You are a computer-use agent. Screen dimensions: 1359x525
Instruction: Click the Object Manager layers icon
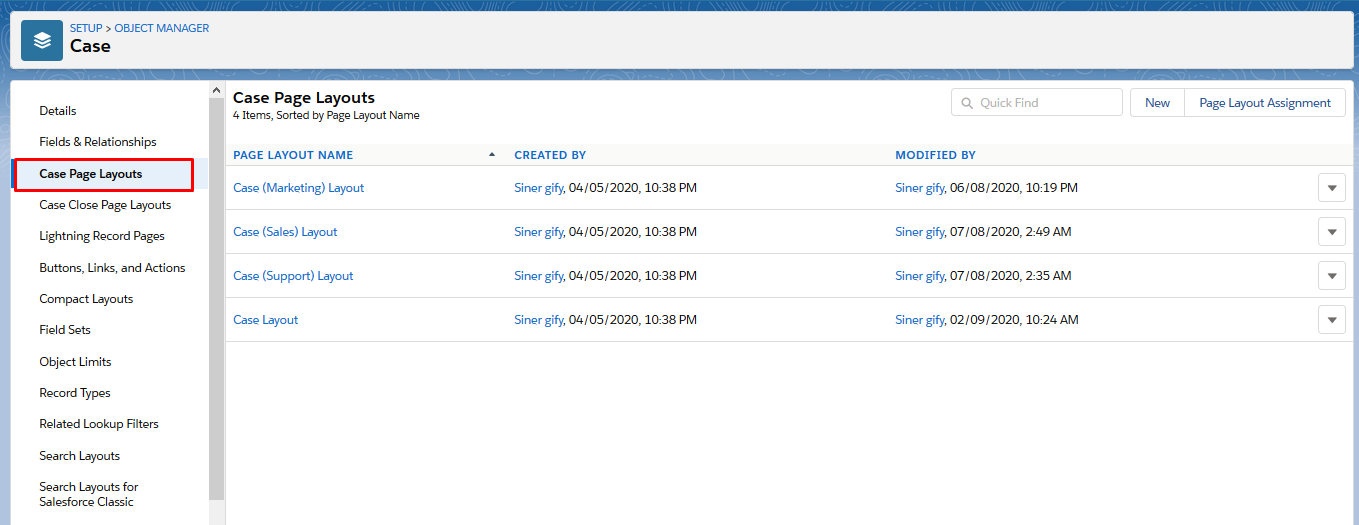pos(42,41)
